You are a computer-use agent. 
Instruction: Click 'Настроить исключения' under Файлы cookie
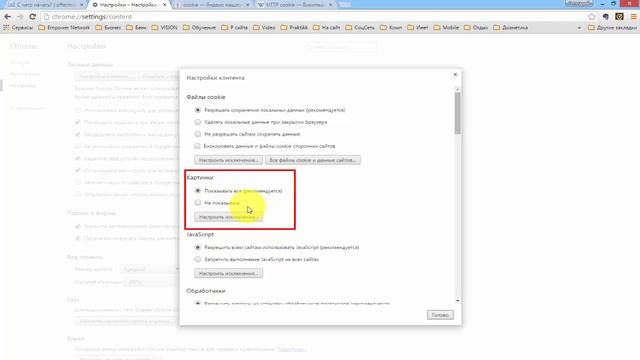tap(228, 160)
